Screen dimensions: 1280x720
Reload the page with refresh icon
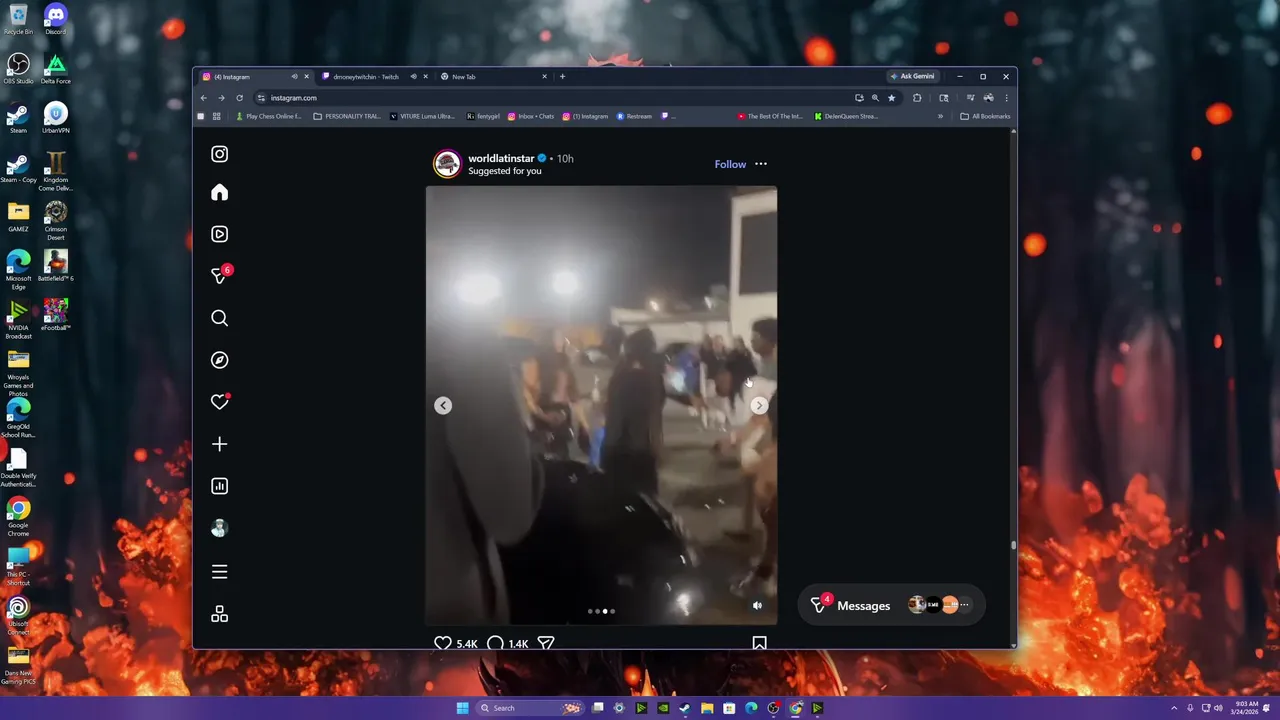(239, 98)
